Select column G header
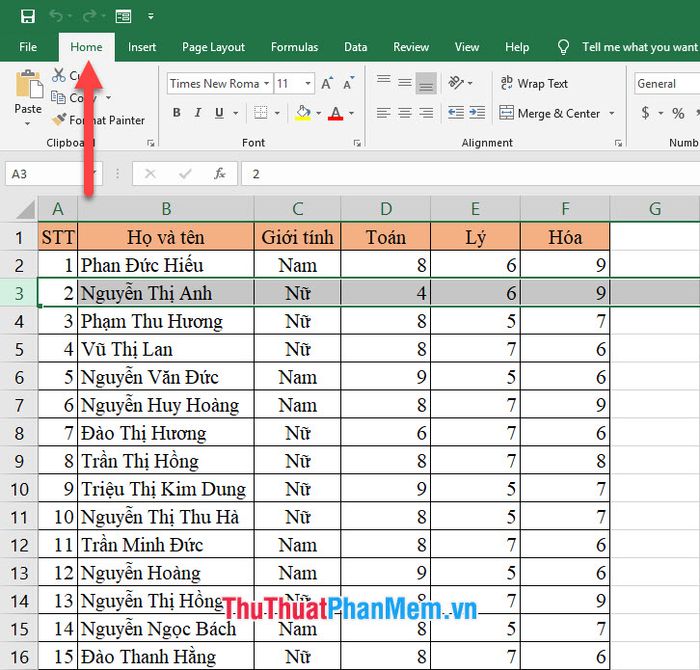The height and width of the screenshot is (670, 700). click(x=654, y=208)
